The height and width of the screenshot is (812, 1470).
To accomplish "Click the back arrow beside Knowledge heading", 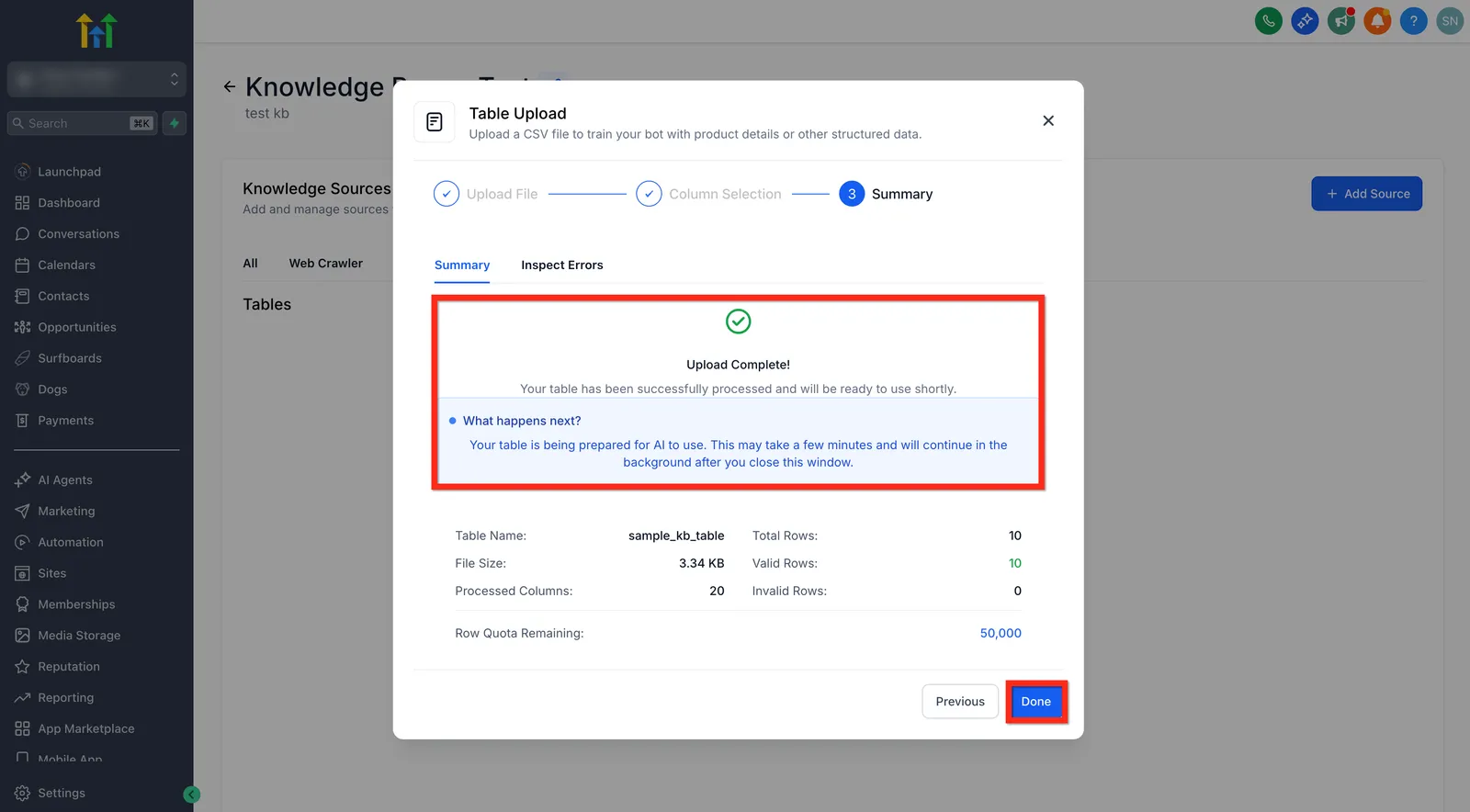I will tap(230, 86).
